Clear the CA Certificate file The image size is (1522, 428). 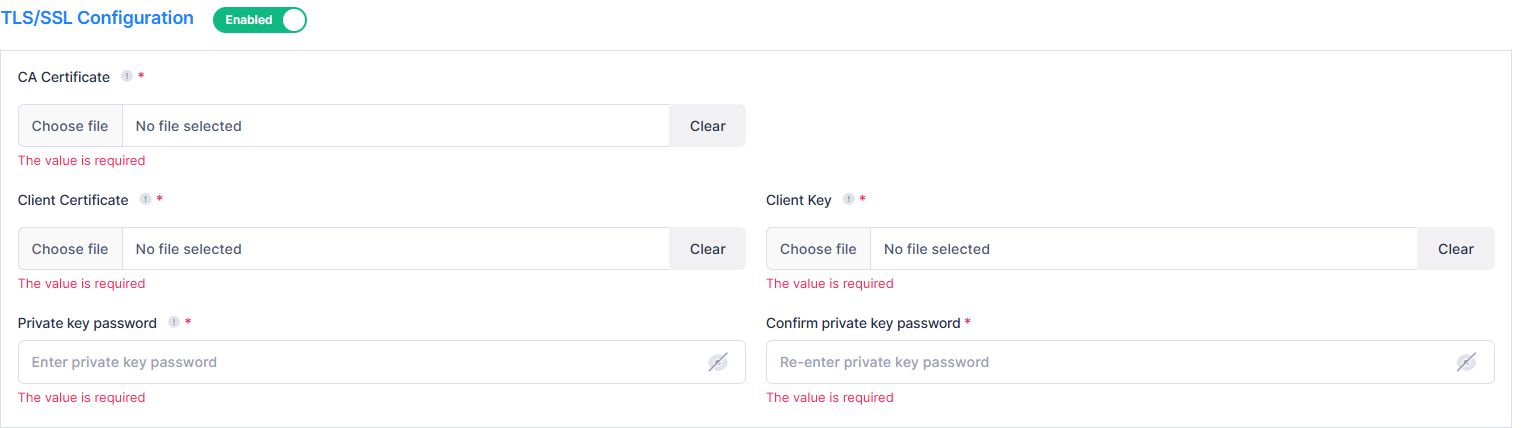pyautogui.click(x=708, y=126)
